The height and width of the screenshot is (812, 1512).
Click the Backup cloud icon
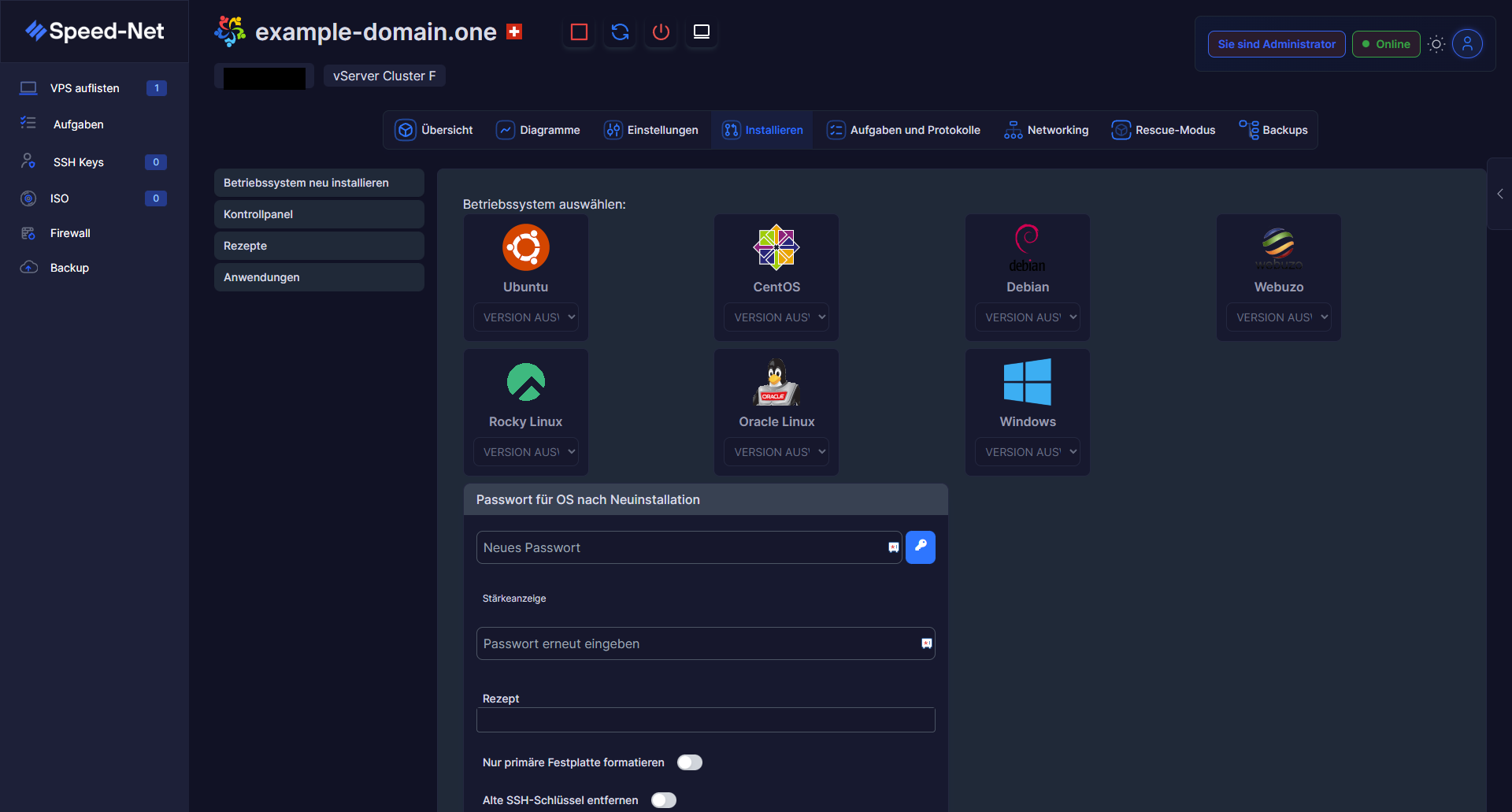[28, 267]
